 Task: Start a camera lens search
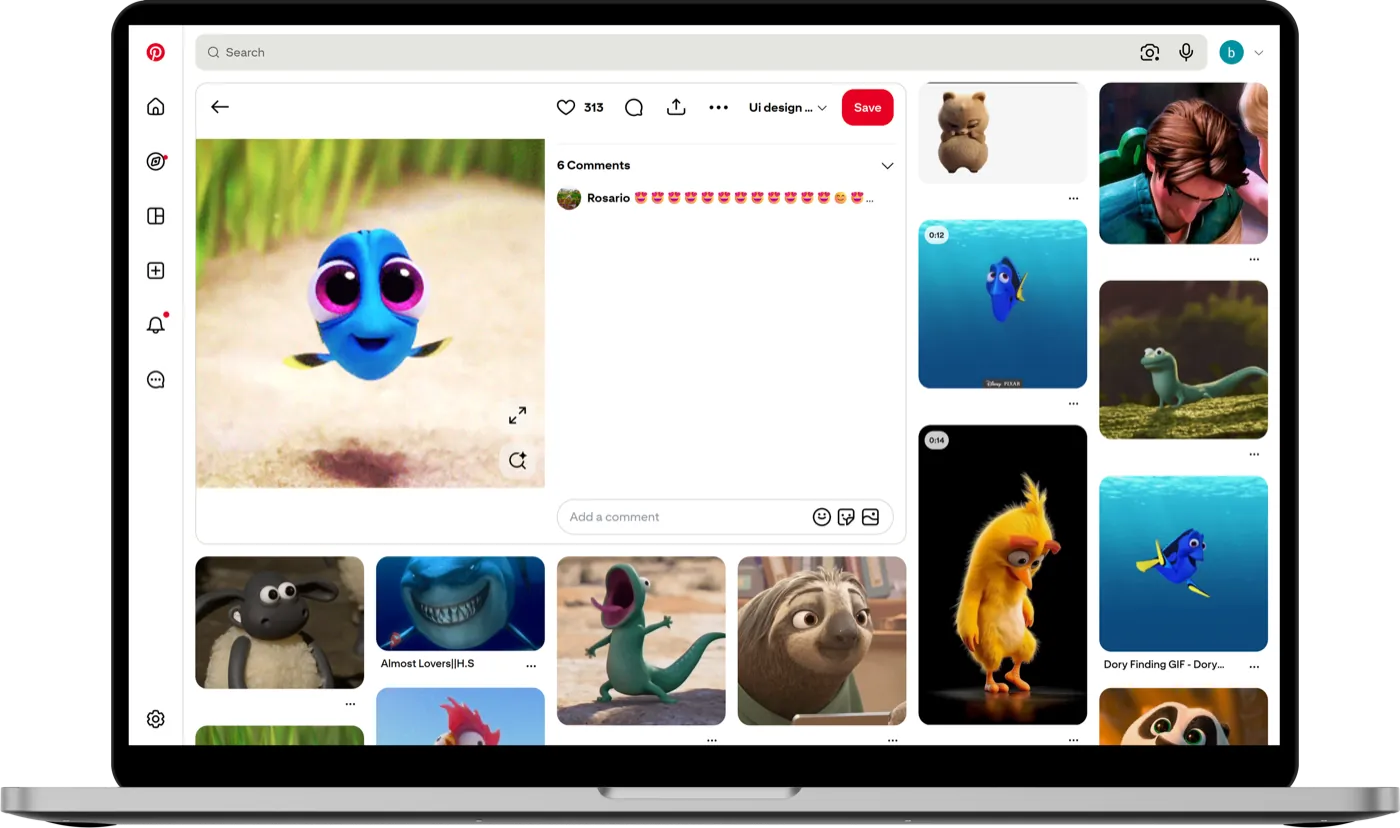tap(1150, 52)
